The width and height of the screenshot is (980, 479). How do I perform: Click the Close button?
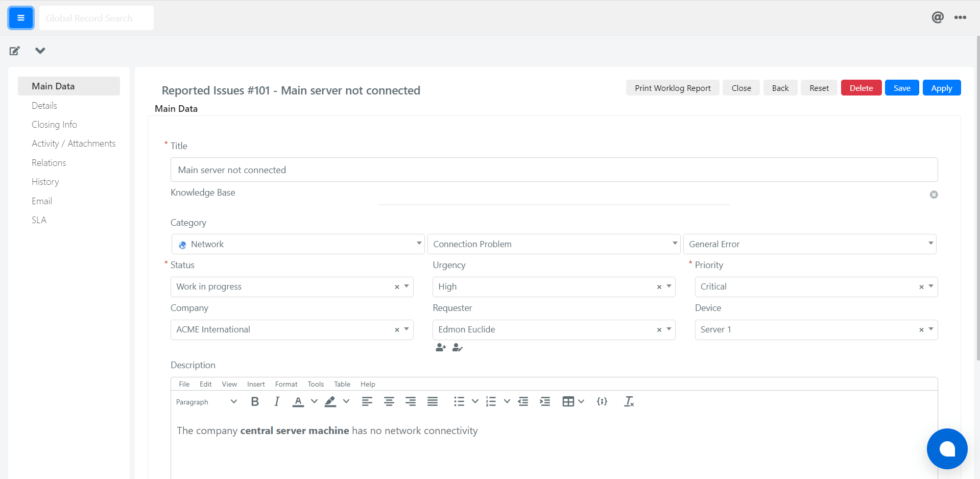pos(741,88)
